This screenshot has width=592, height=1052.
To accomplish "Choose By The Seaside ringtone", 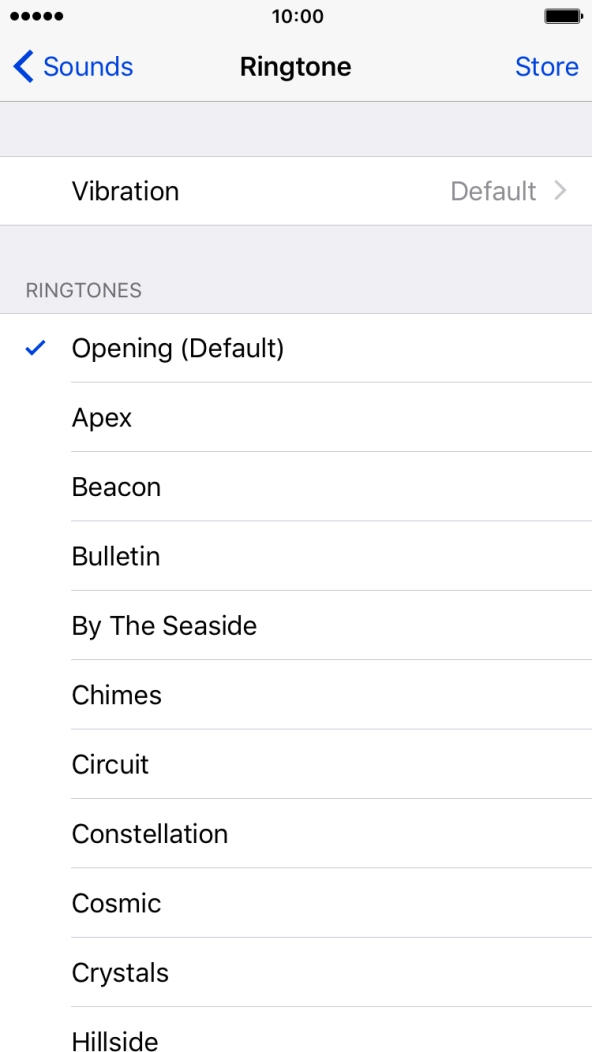I will tap(164, 625).
